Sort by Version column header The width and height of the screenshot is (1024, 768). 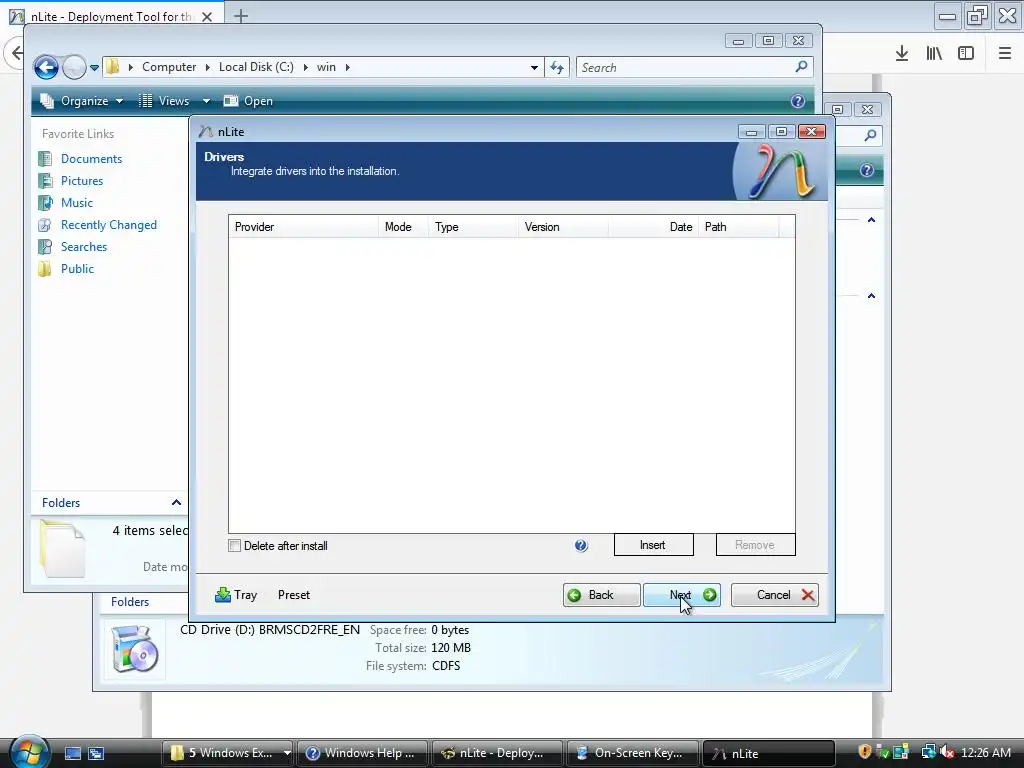click(563, 227)
